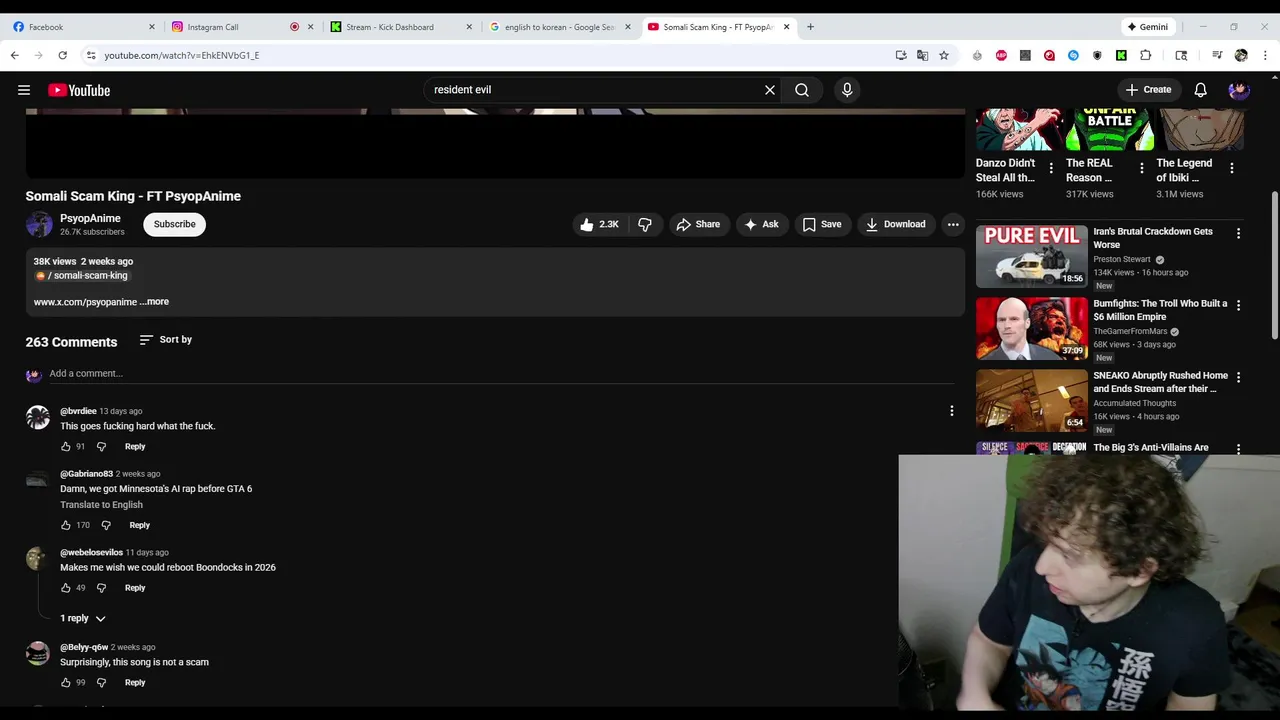Open options for Bumfights video

click(x=1238, y=305)
